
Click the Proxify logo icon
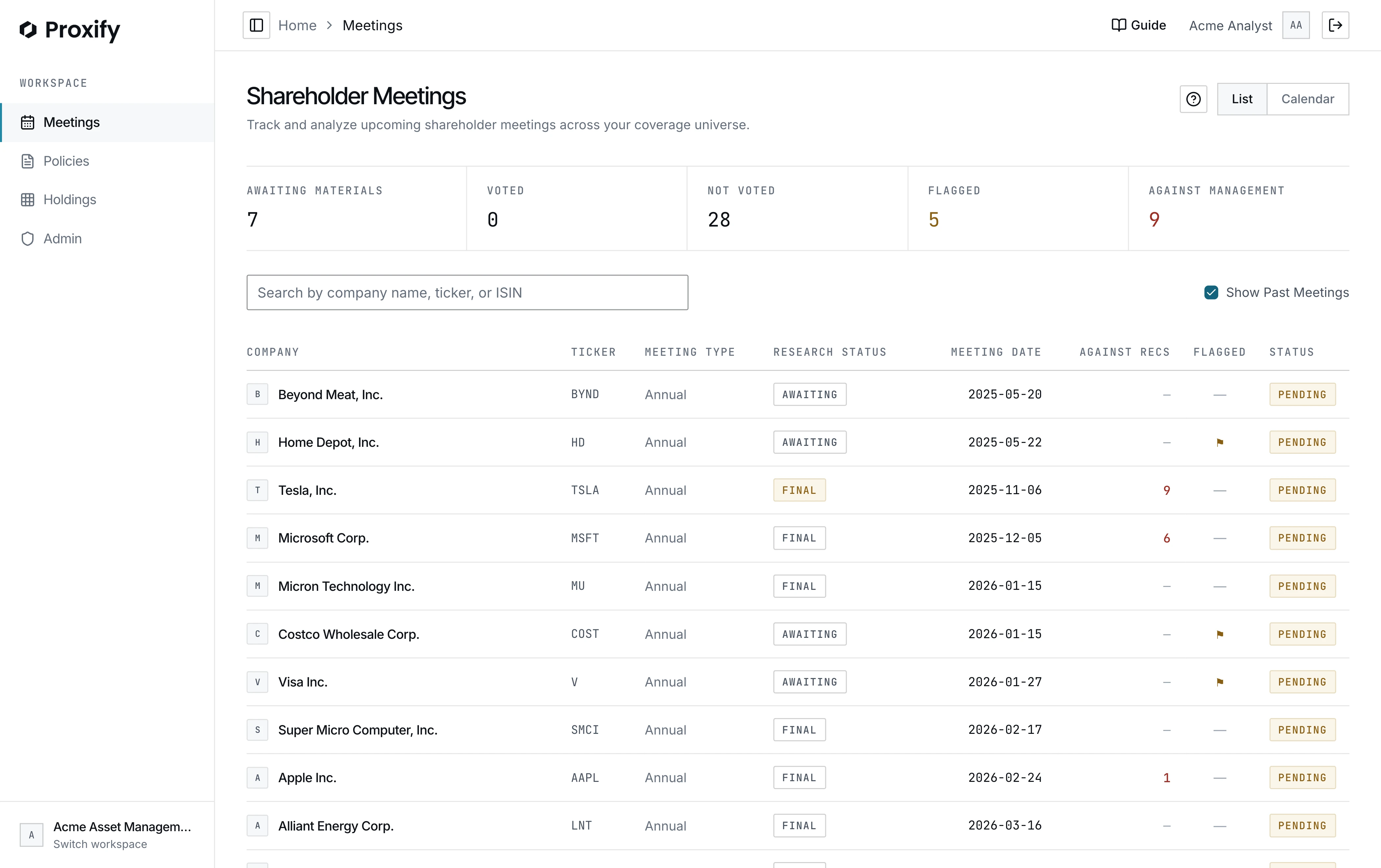tap(28, 29)
